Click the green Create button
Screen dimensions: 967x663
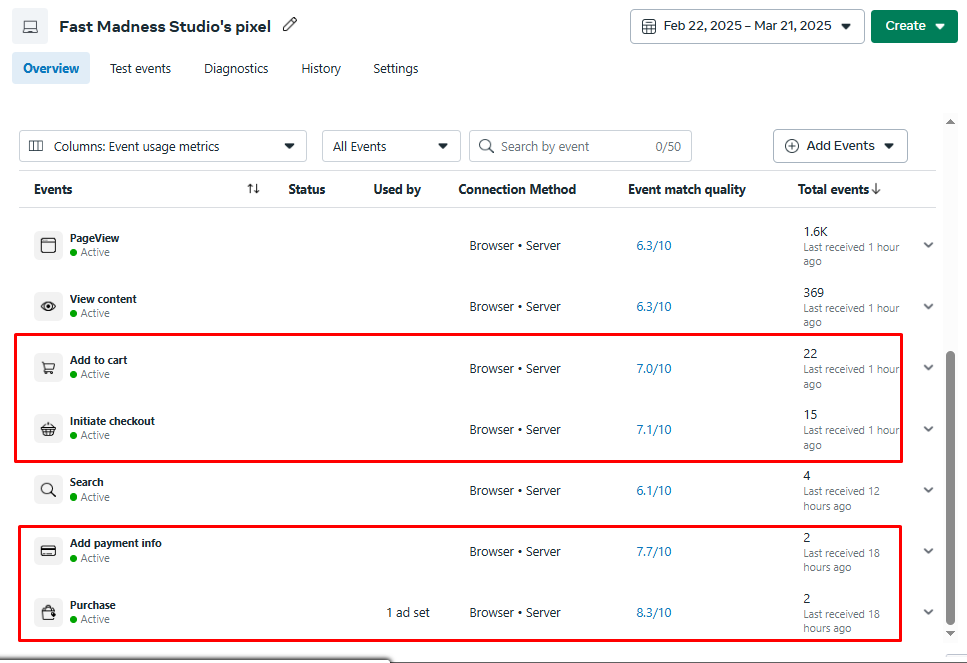[x=914, y=26]
